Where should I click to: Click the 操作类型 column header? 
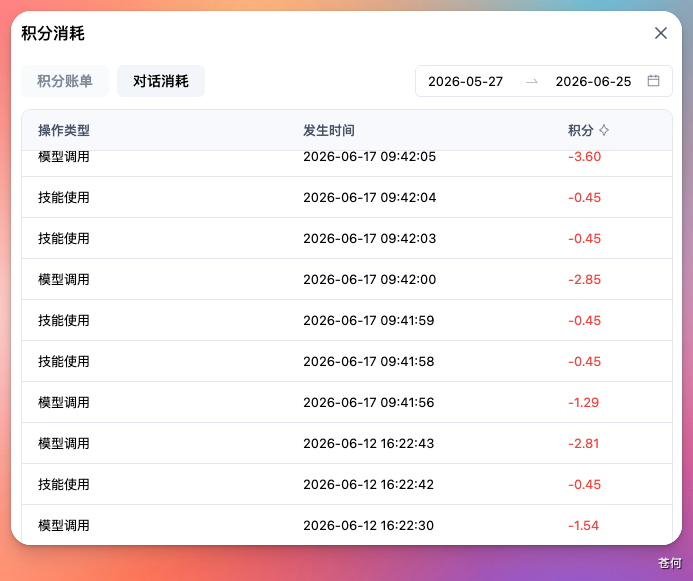64,130
